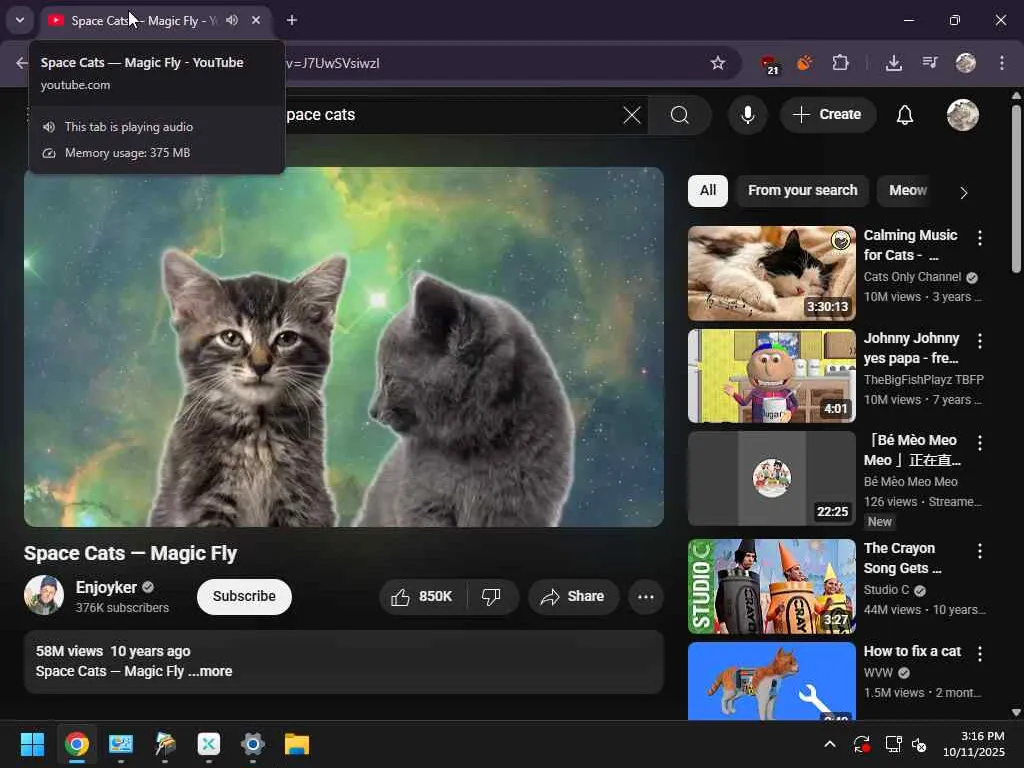Open the Enjoyker channel name link

(x=106, y=587)
